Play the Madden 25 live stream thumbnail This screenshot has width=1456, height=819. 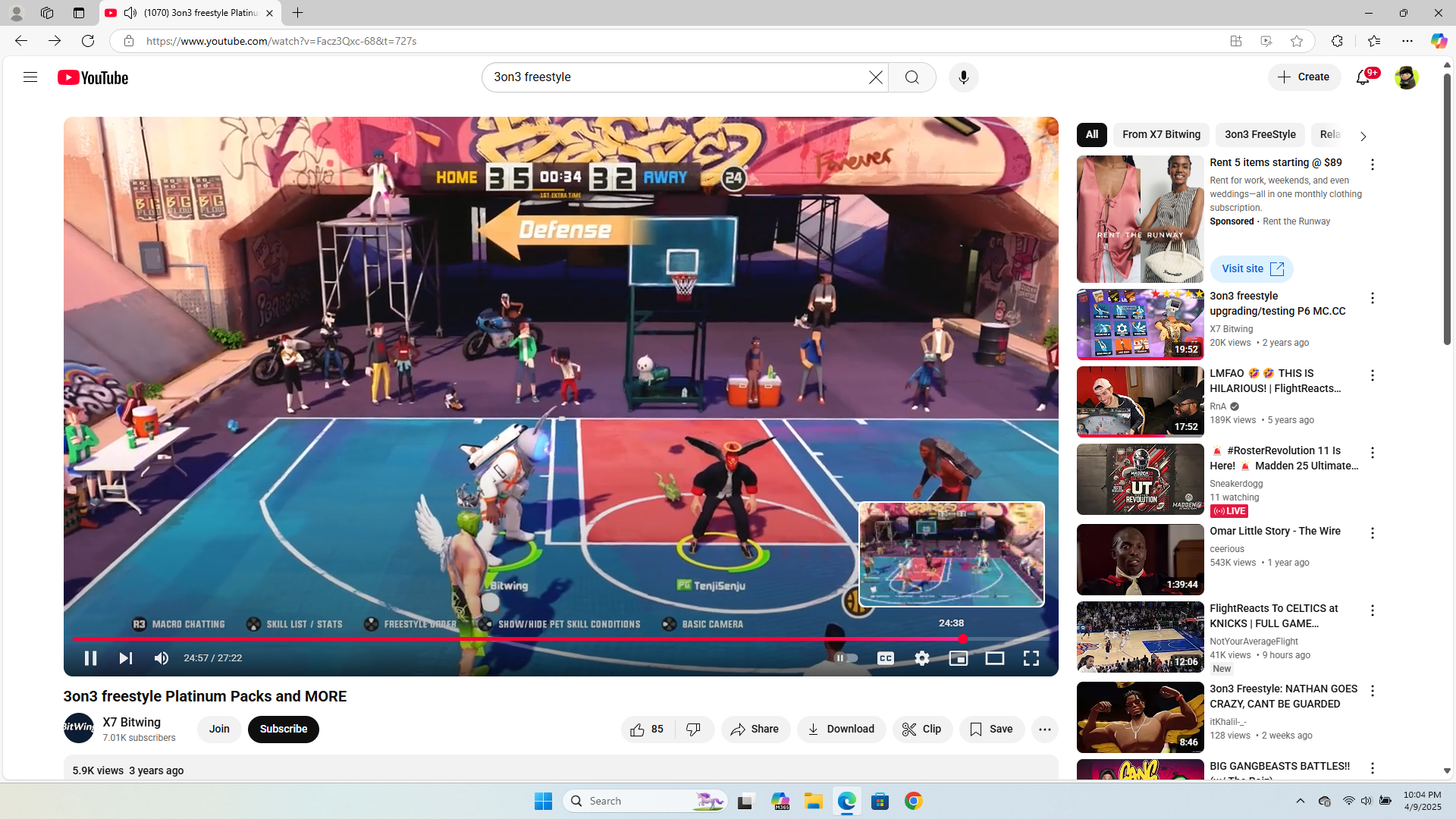tap(1140, 479)
